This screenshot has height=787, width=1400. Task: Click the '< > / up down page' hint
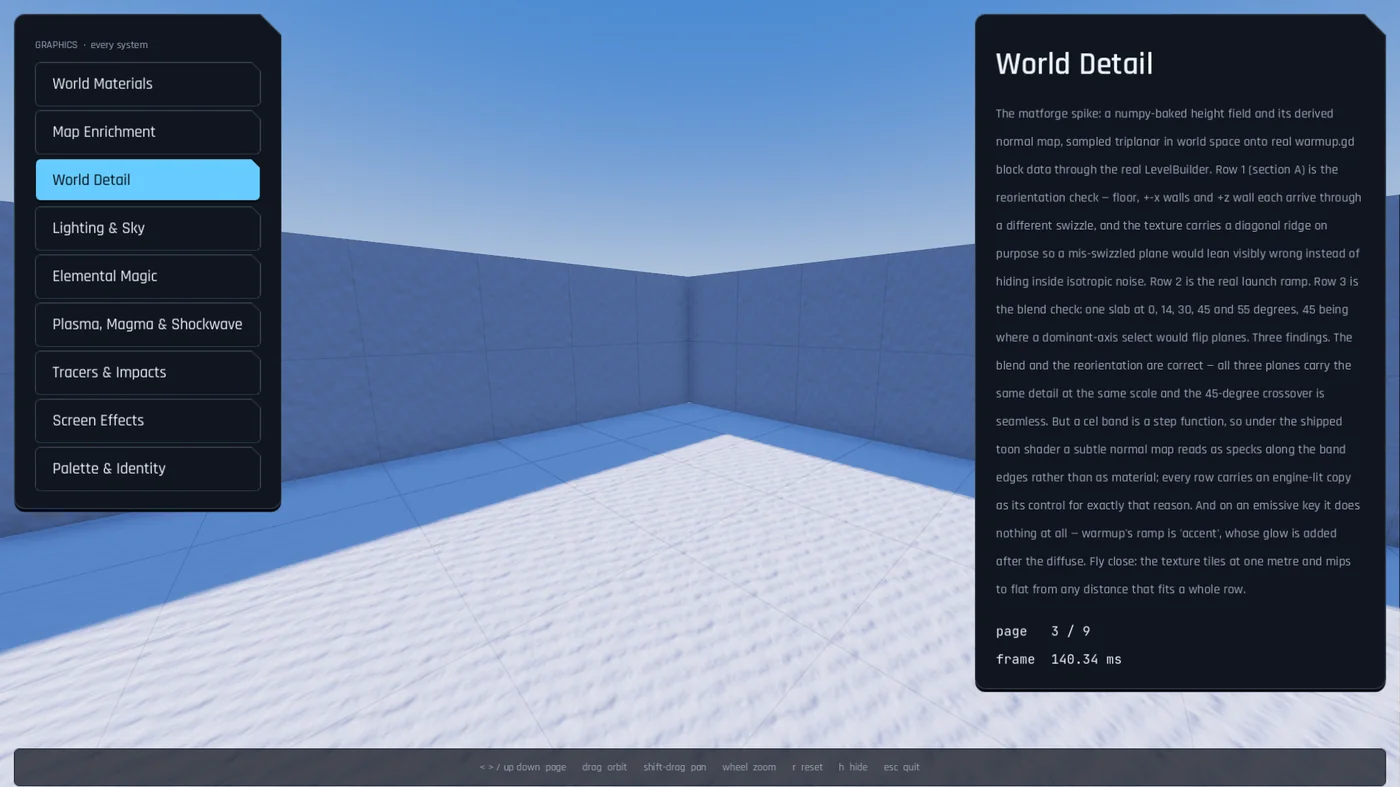point(523,767)
